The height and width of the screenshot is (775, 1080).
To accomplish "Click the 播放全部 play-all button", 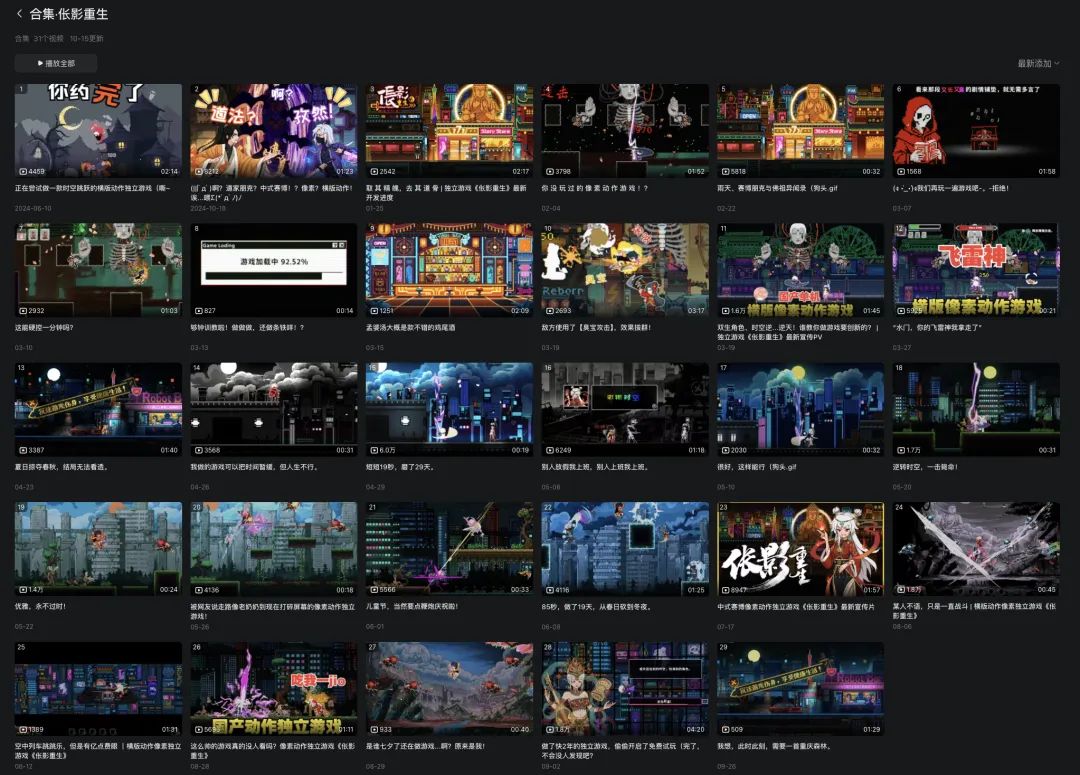I will 56,63.
